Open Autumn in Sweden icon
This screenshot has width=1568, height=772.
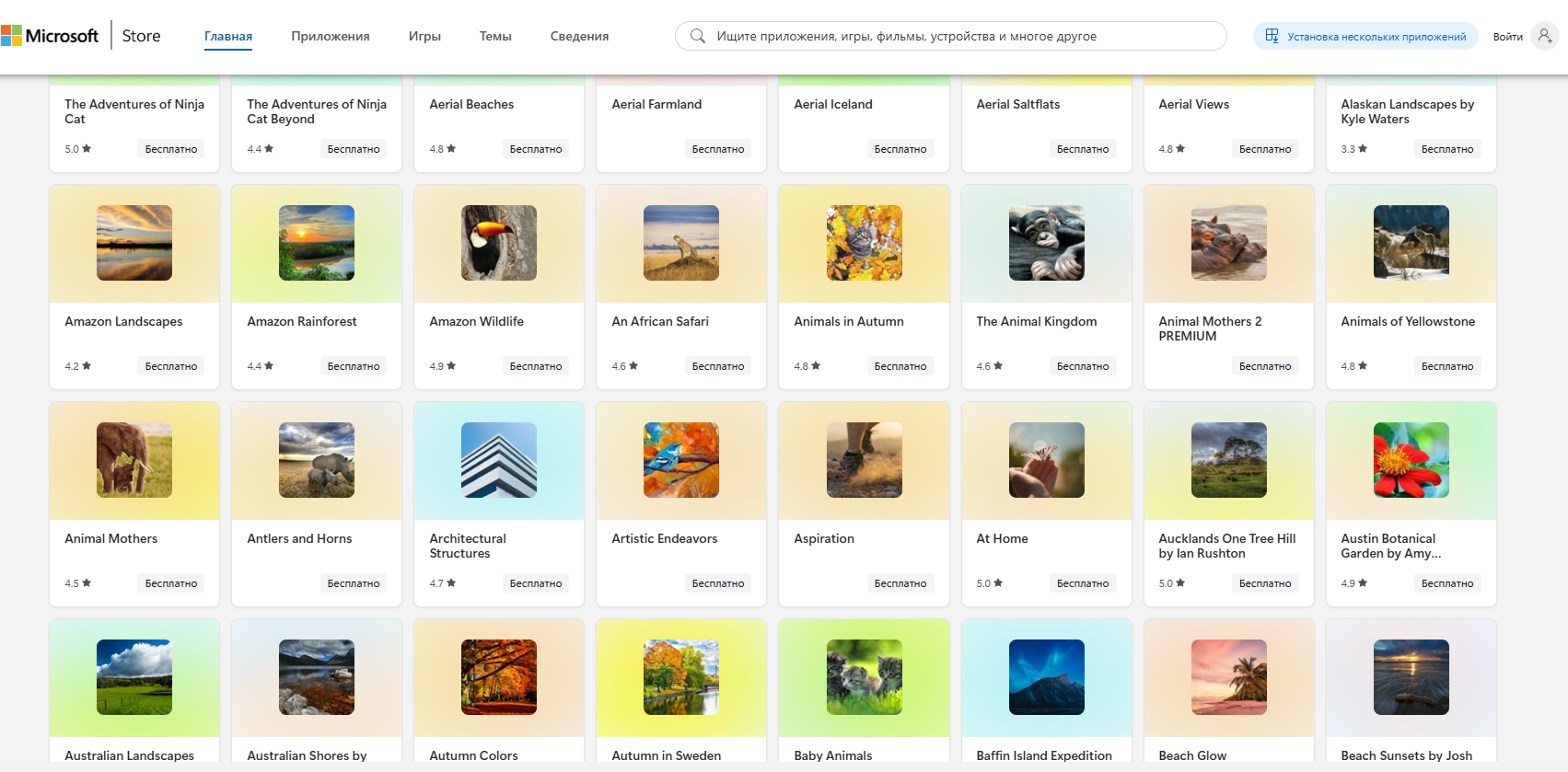point(681,677)
